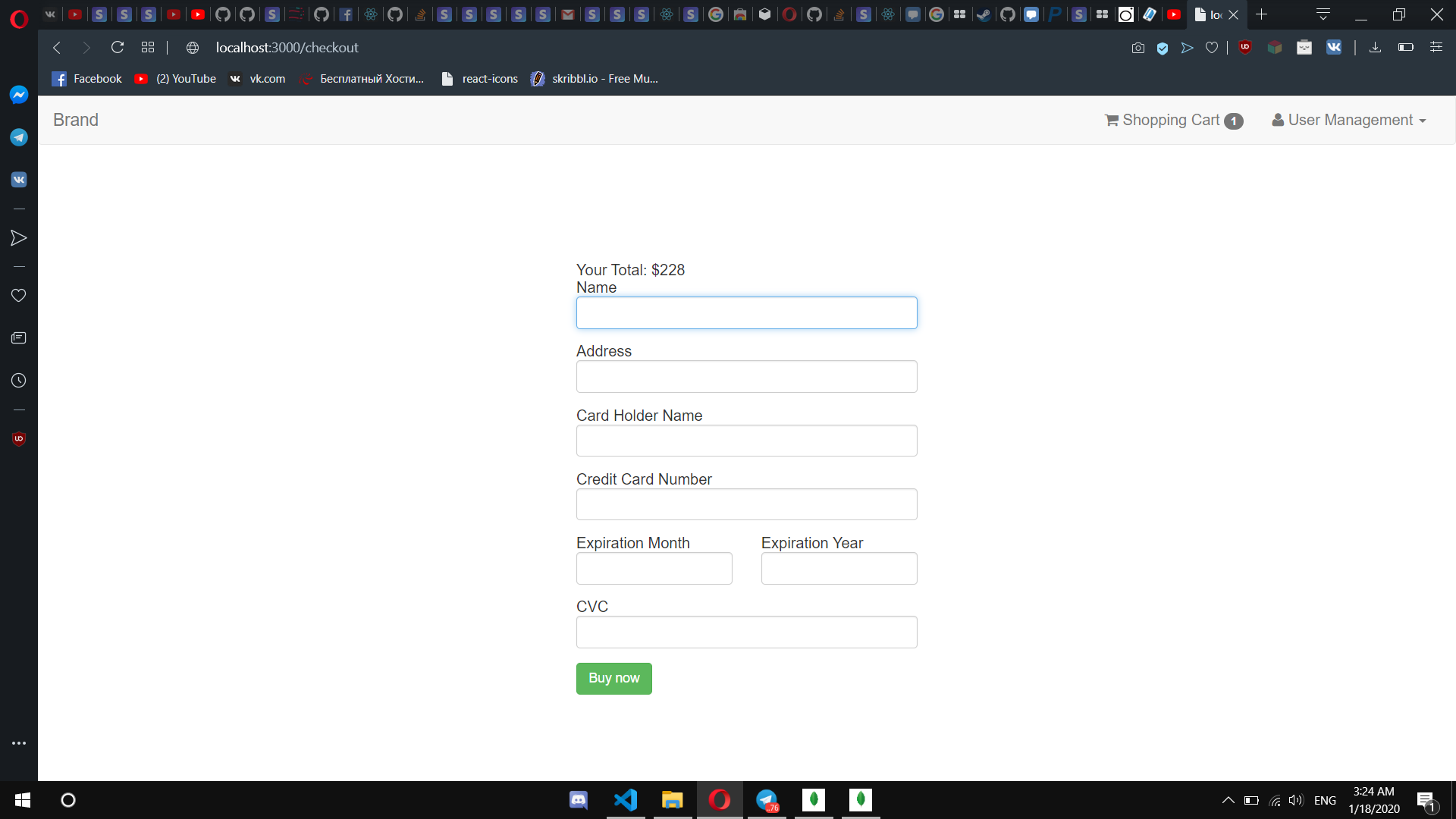Go back to the previous page

(x=57, y=48)
